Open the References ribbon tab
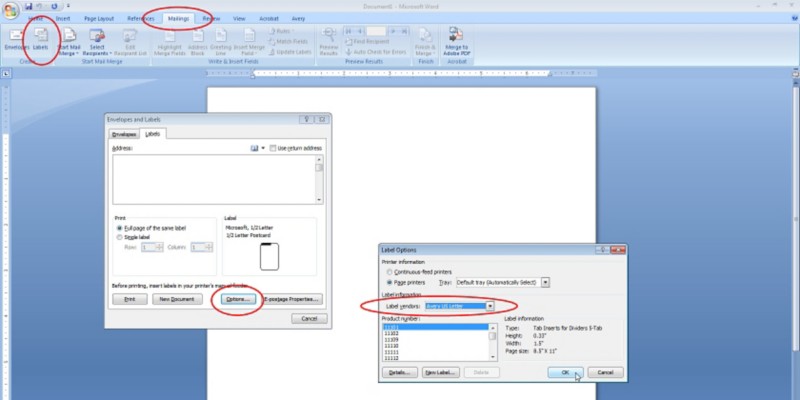 (x=140, y=18)
